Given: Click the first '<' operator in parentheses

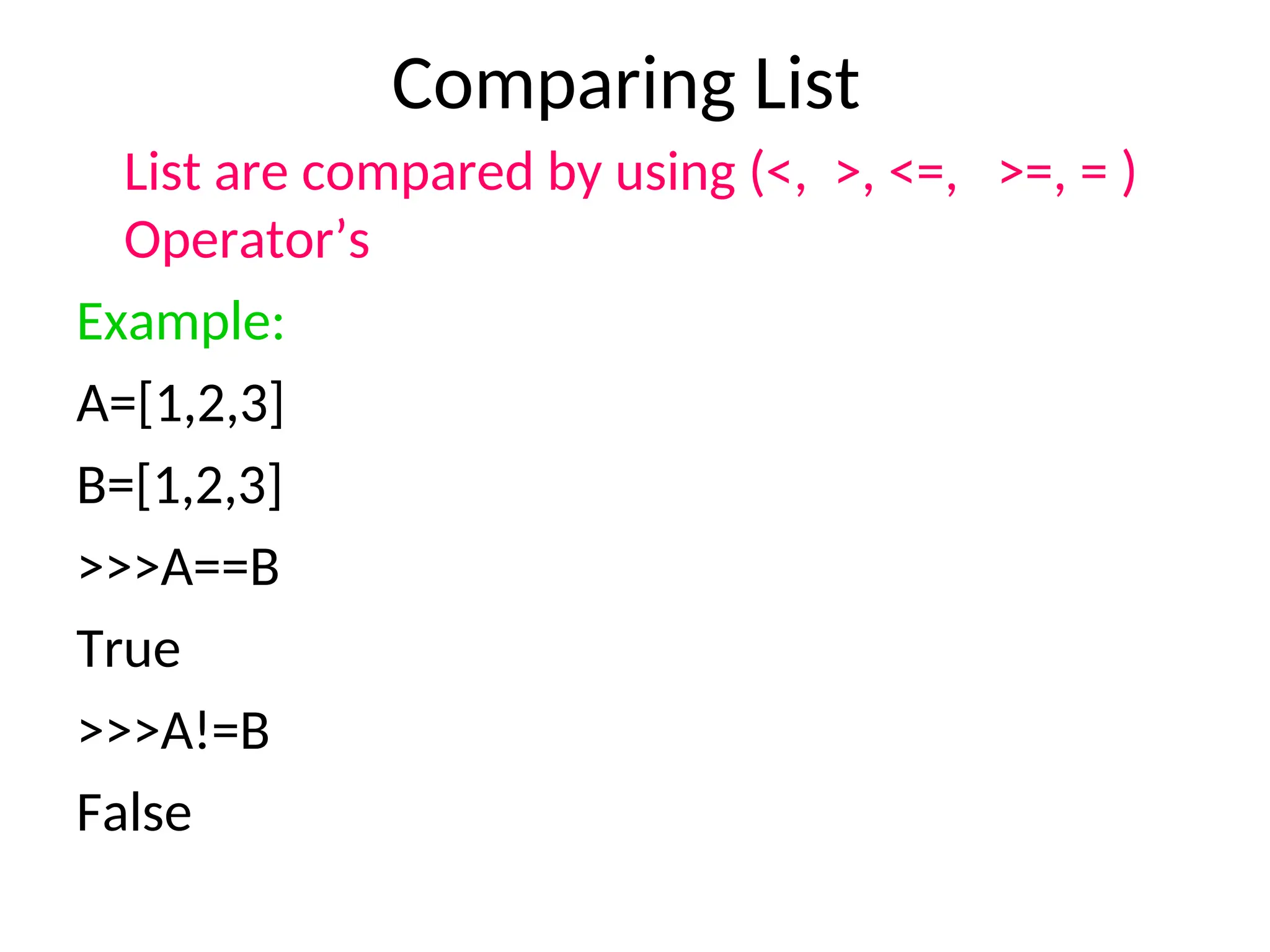Looking at the screenshot, I should click(x=779, y=172).
